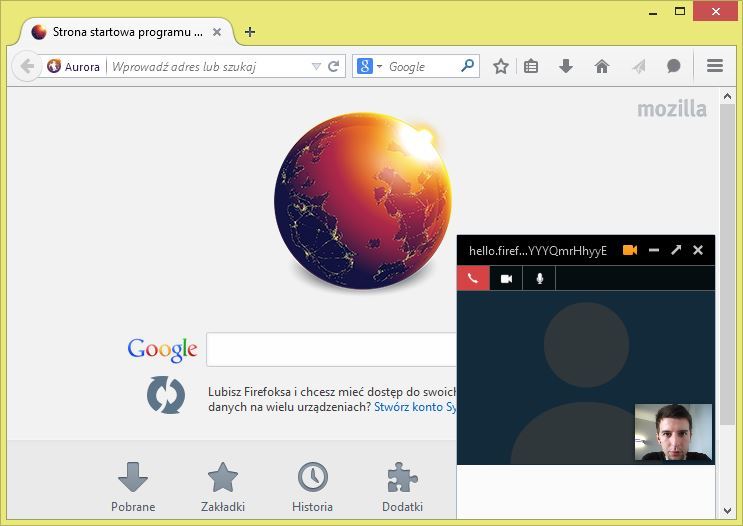Click the search magnifier icon
This screenshot has height=526, width=743.
(x=467, y=66)
